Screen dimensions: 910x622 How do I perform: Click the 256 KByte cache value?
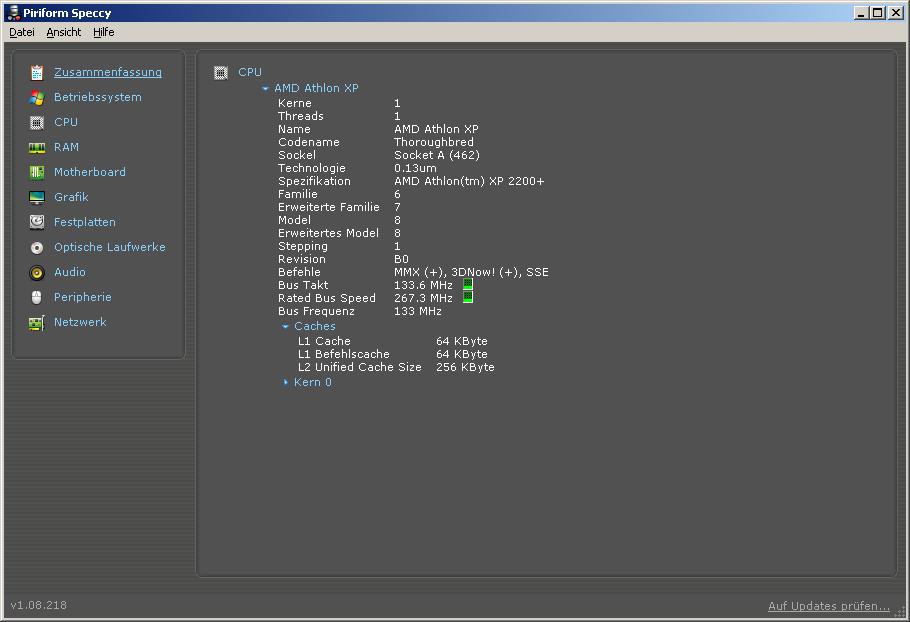[465, 367]
